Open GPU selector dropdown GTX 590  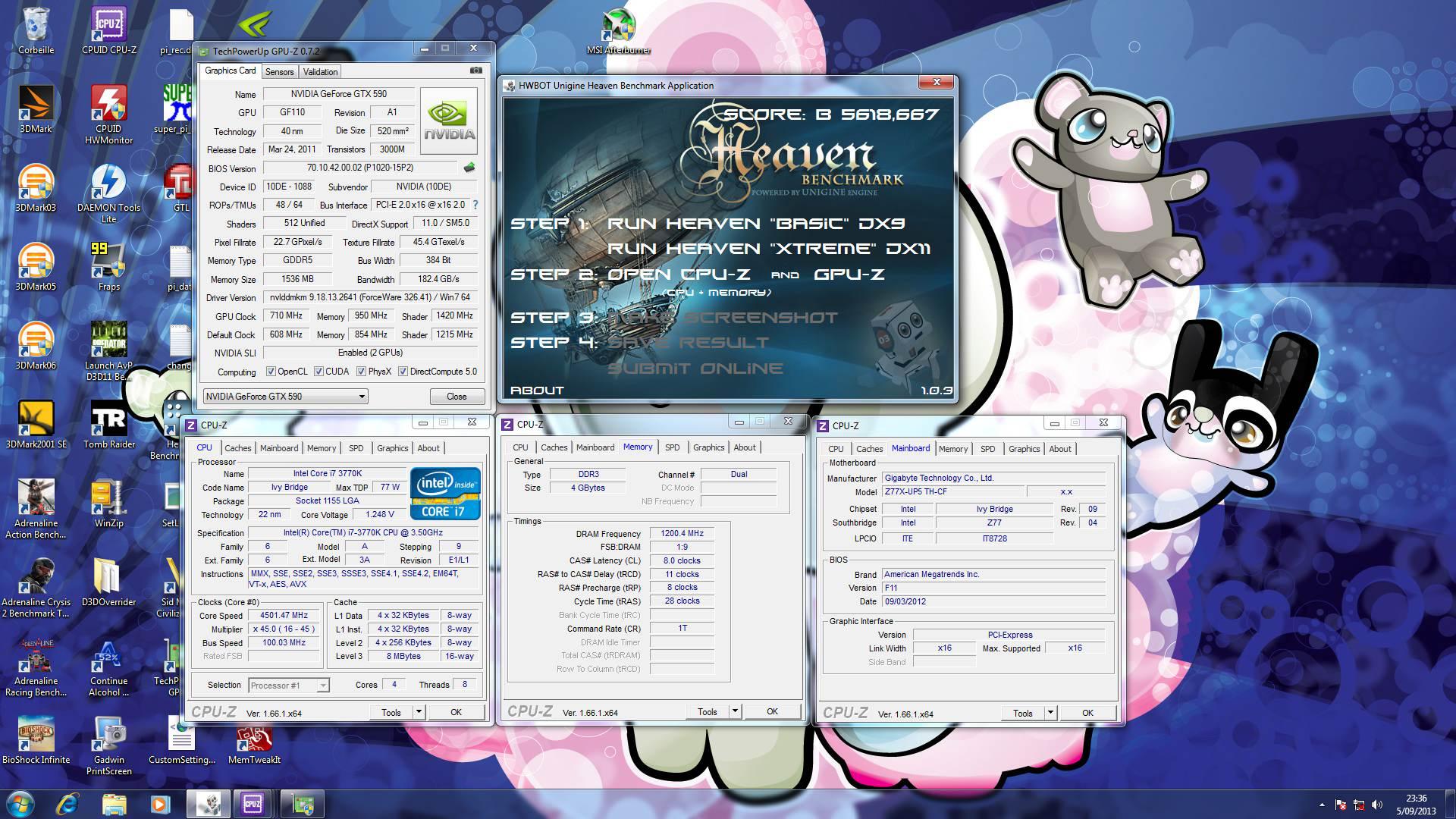285,396
